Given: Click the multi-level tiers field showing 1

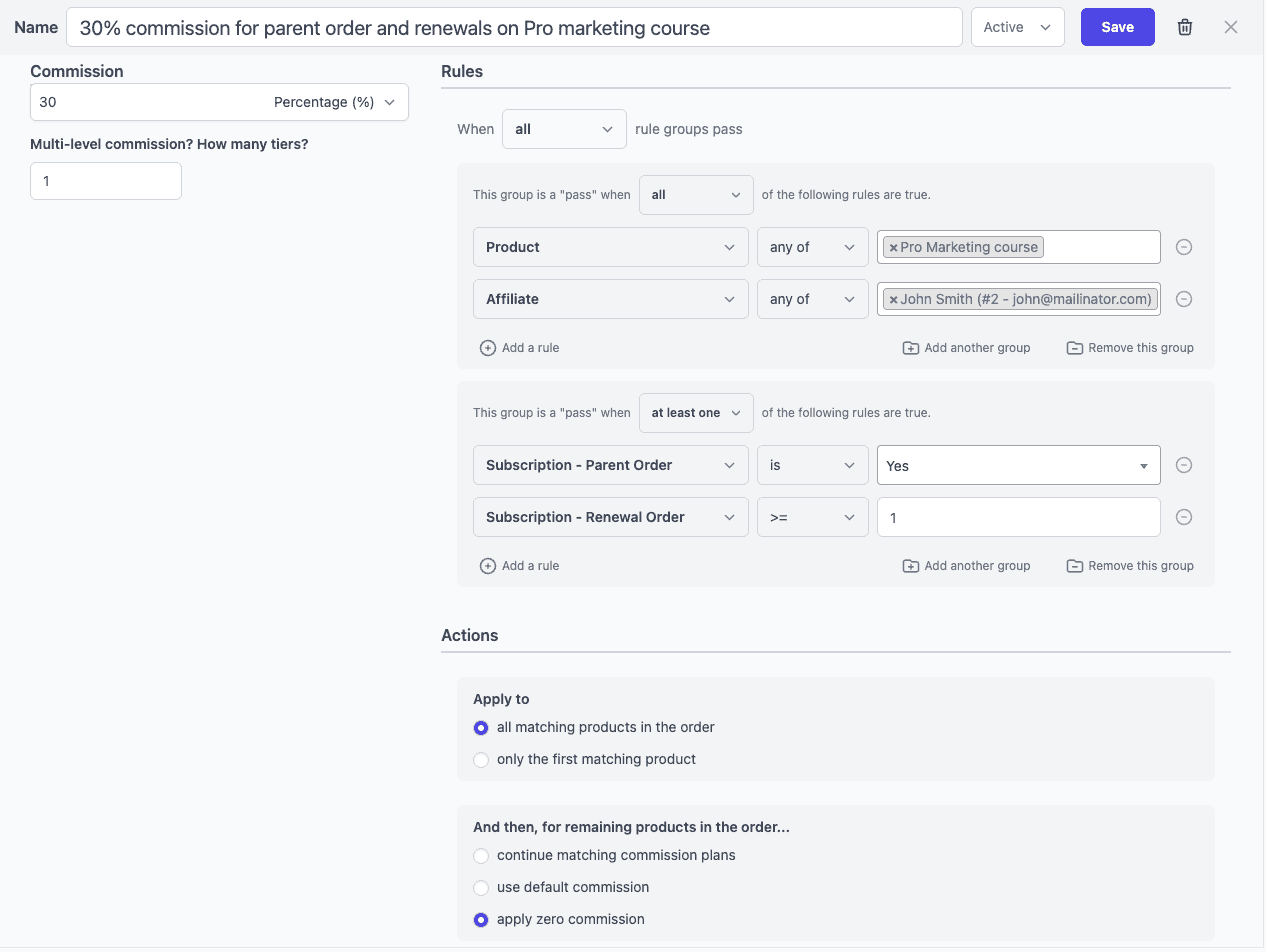Looking at the screenshot, I should 106,181.
